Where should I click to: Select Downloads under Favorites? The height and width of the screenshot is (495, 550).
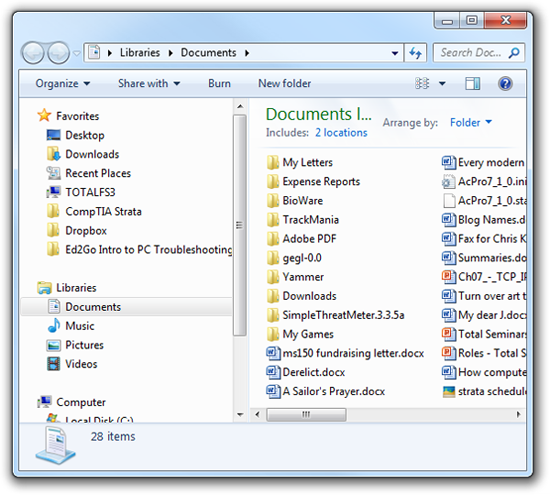pyautogui.click(x=92, y=154)
